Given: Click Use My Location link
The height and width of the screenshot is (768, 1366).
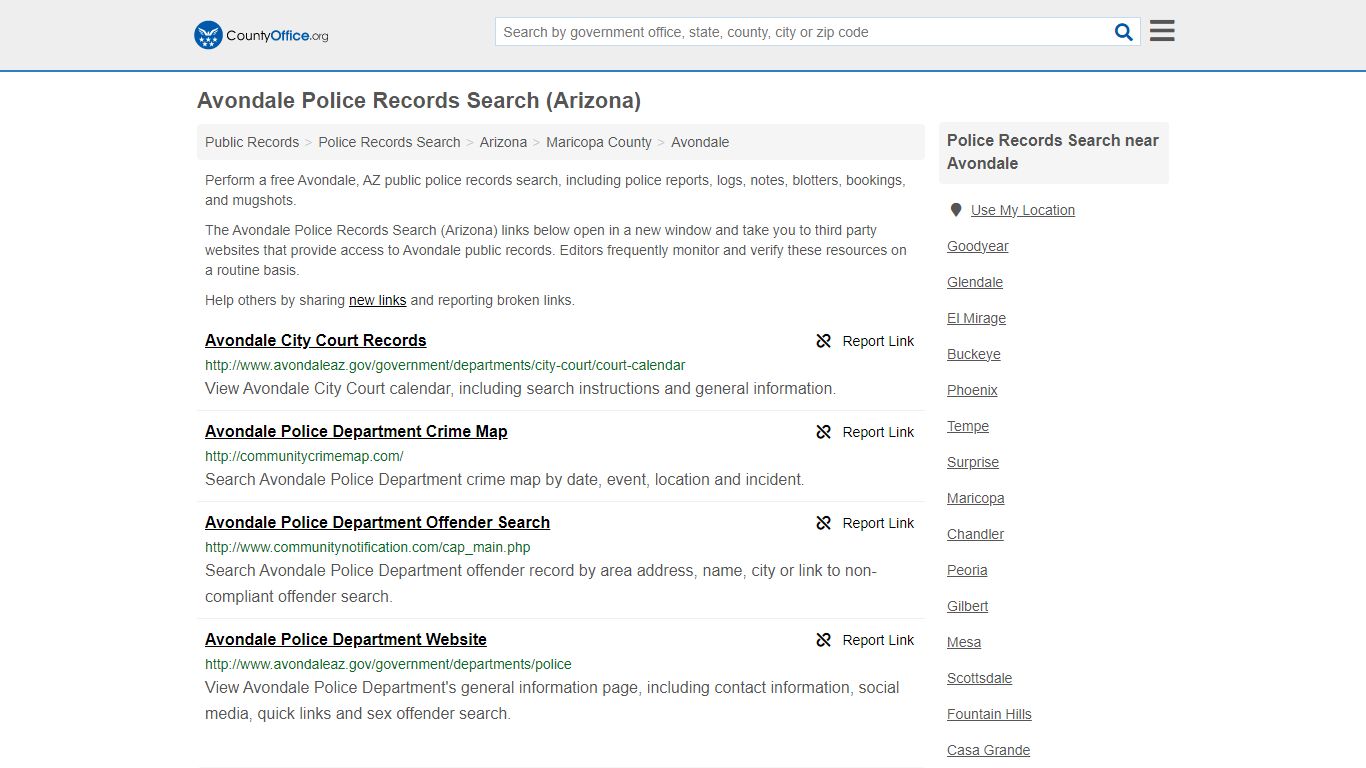Looking at the screenshot, I should (x=1023, y=210).
